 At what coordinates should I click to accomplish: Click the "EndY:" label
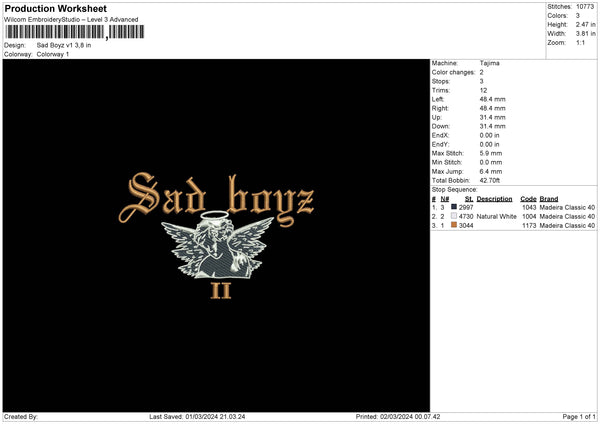click(x=440, y=145)
